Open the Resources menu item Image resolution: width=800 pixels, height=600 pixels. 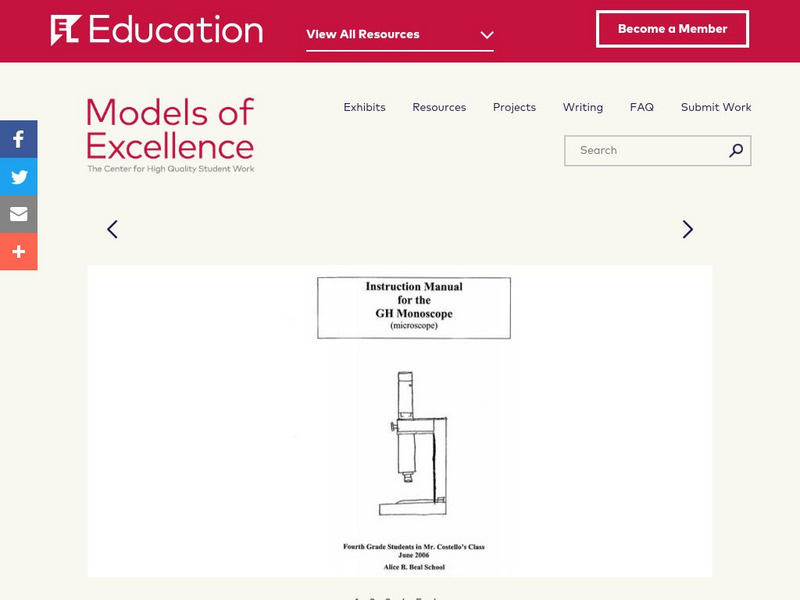pyautogui.click(x=439, y=107)
